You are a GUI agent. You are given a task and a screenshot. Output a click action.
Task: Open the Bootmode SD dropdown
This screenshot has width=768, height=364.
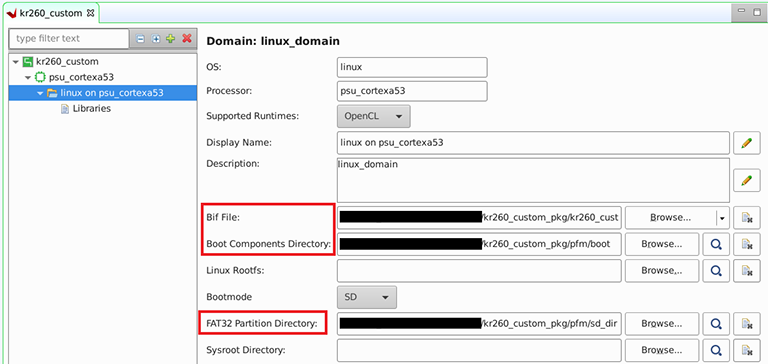367,297
